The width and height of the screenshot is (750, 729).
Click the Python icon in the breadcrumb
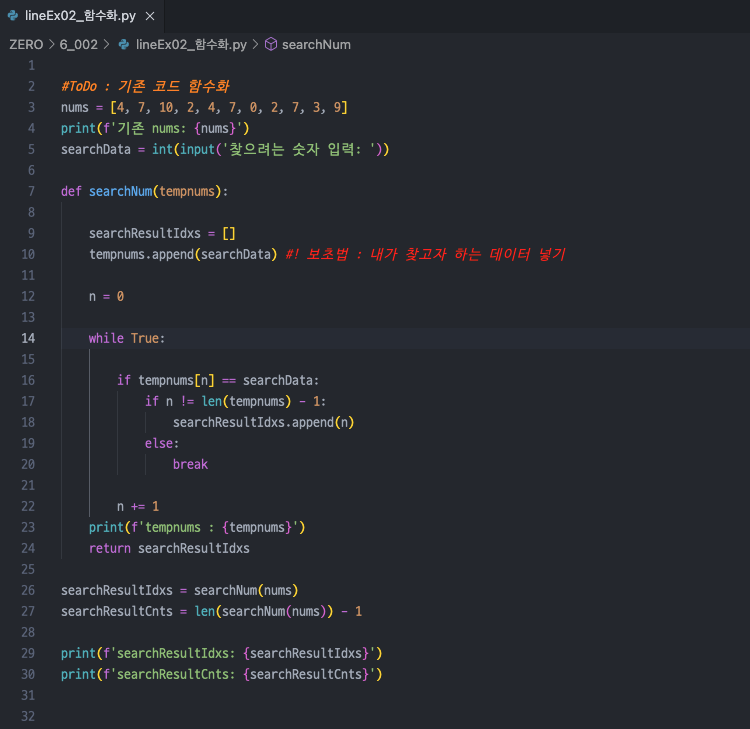124,44
